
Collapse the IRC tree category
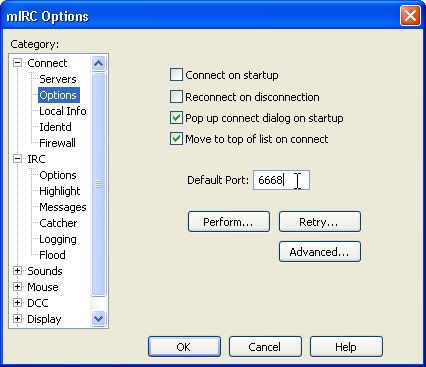tap(17, 159)
